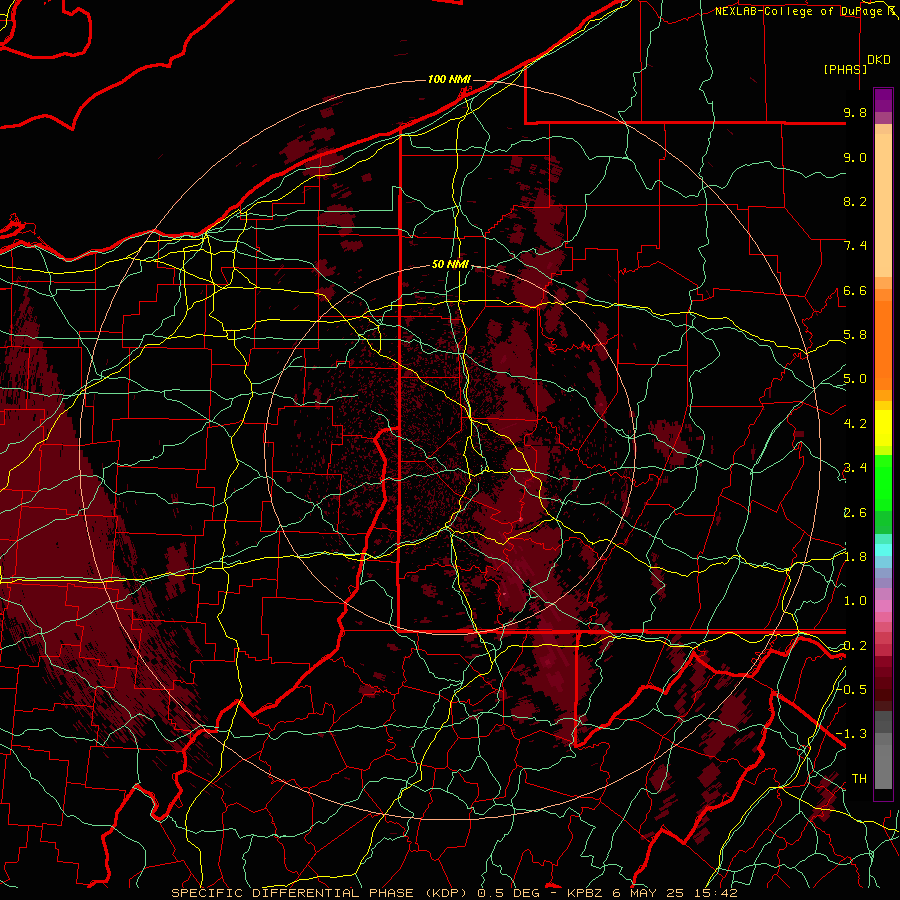Click the 7.4 scale value
900x900 pixels.
click(855, 246)
